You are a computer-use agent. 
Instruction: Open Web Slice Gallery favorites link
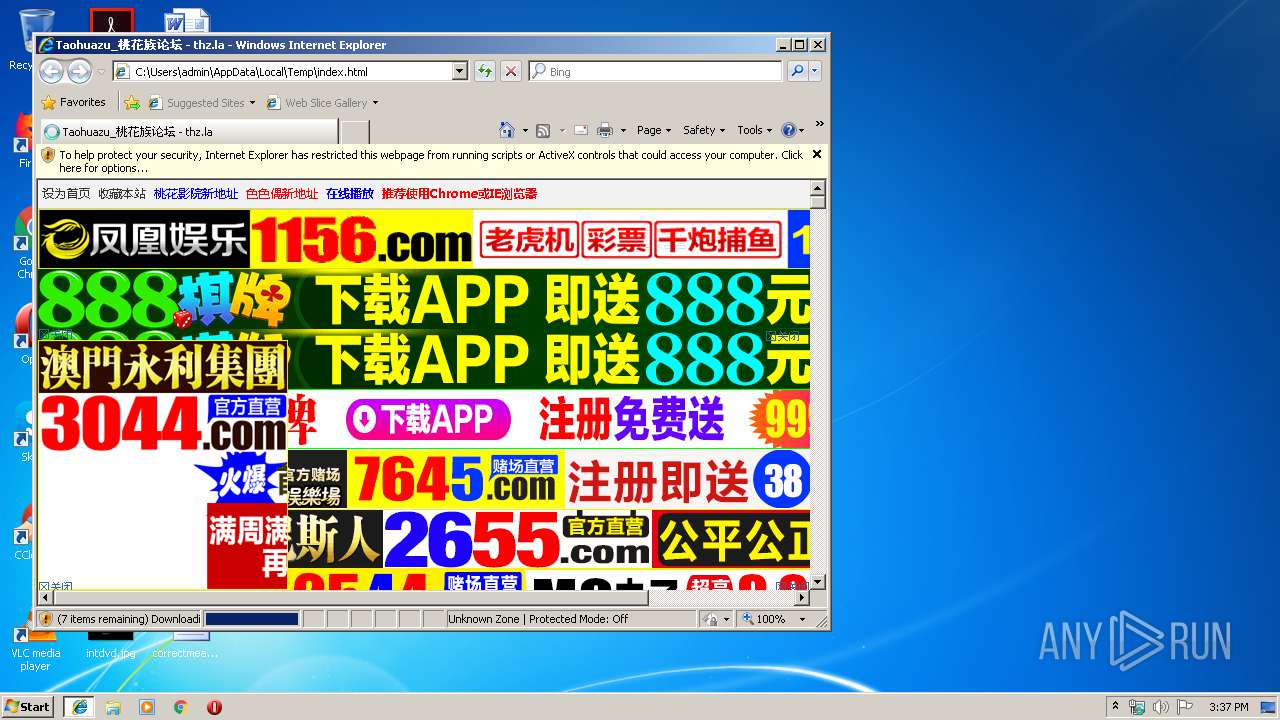tap(322, 102)
